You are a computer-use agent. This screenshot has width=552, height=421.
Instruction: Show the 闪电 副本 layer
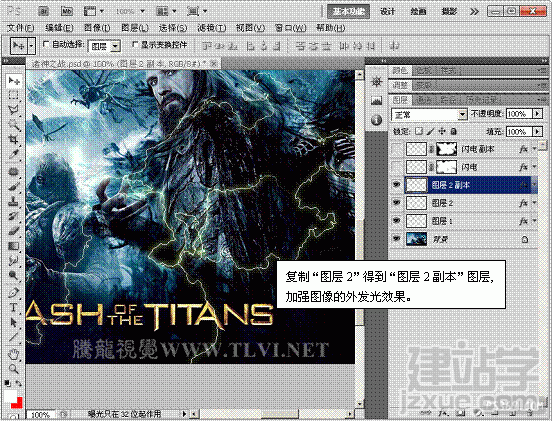pos(396,149)
